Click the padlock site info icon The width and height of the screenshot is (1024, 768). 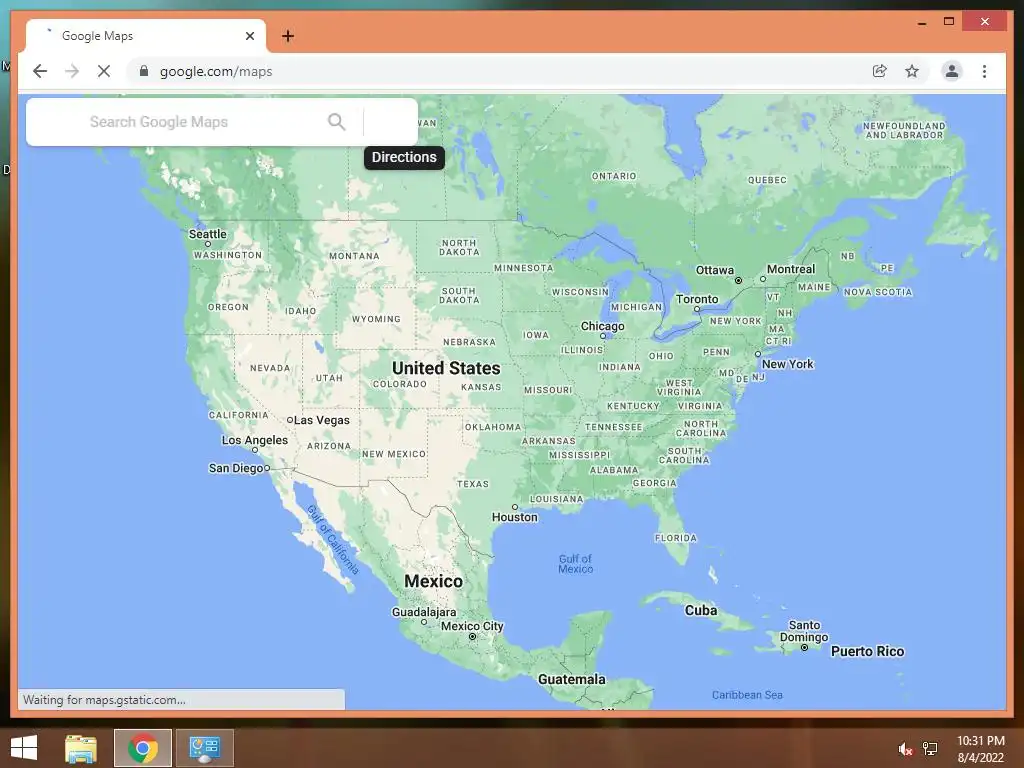pos(144,71)
